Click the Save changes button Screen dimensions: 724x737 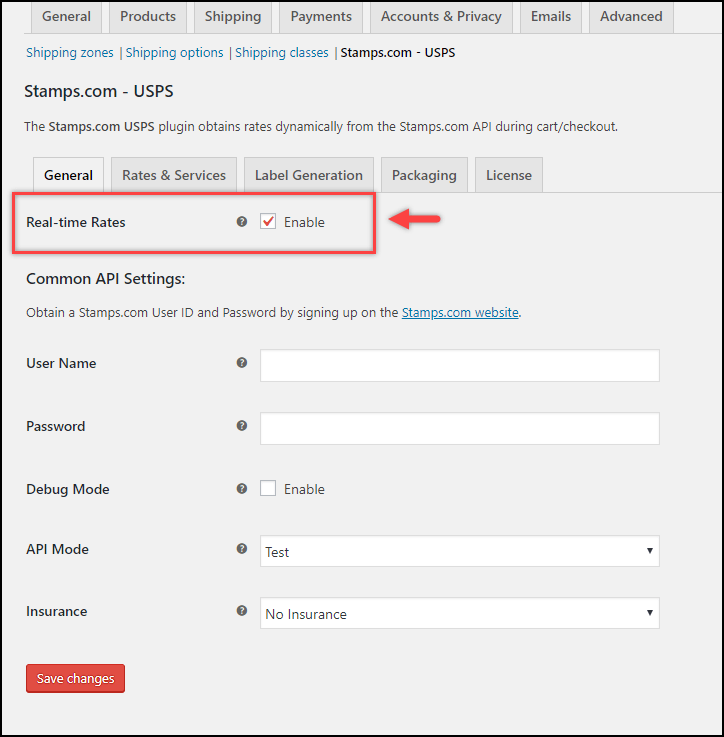point(75,678)
